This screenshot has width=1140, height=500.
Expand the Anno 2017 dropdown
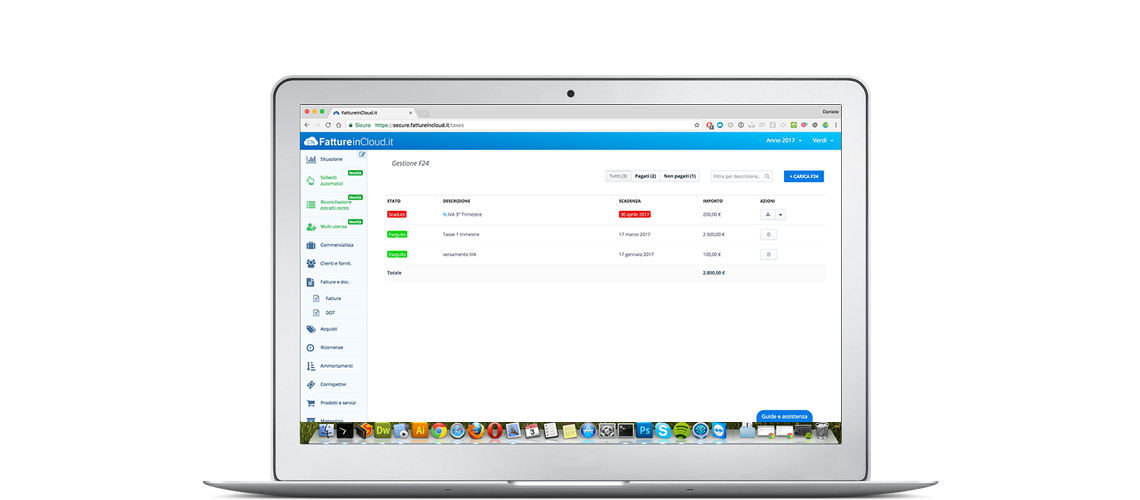tap(784, 140)
